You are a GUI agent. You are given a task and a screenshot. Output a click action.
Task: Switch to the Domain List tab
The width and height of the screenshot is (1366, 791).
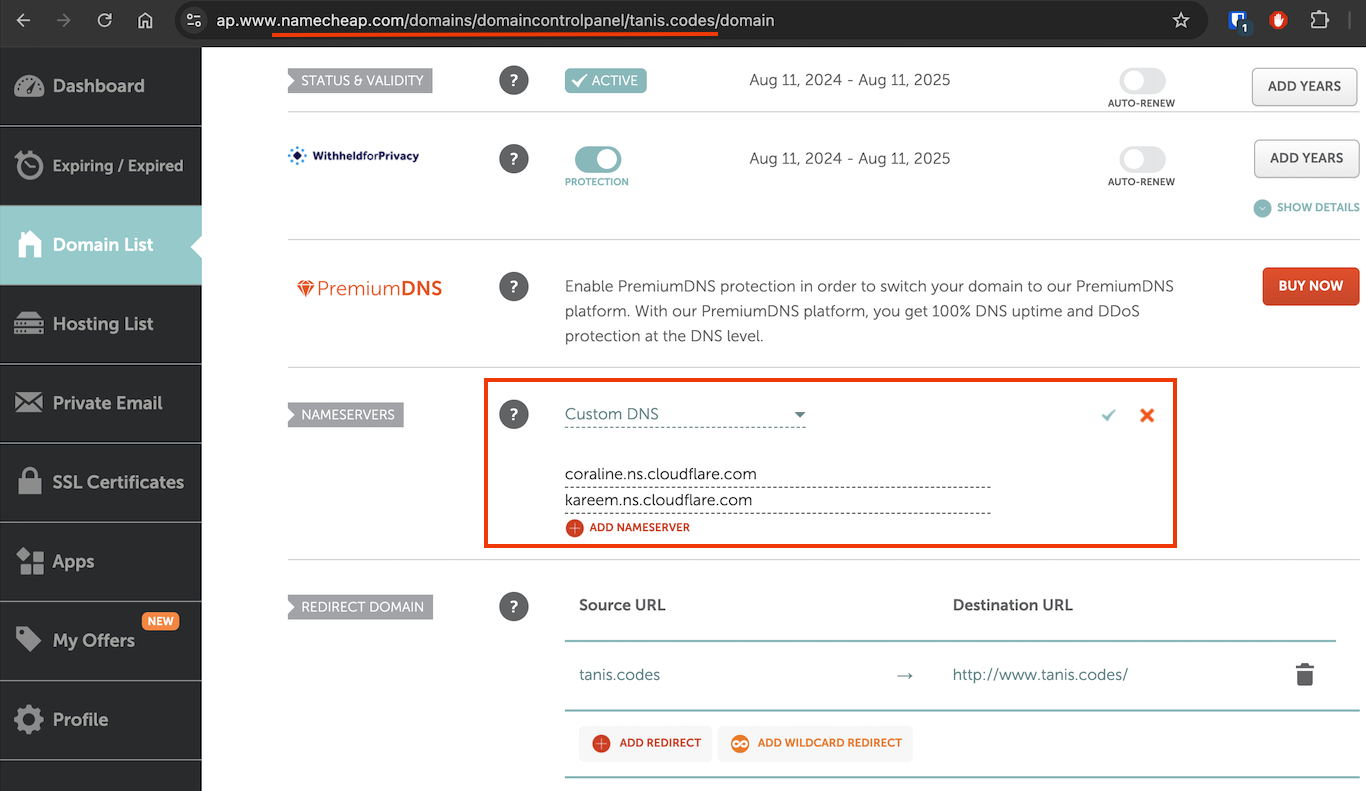coord(101,244)
